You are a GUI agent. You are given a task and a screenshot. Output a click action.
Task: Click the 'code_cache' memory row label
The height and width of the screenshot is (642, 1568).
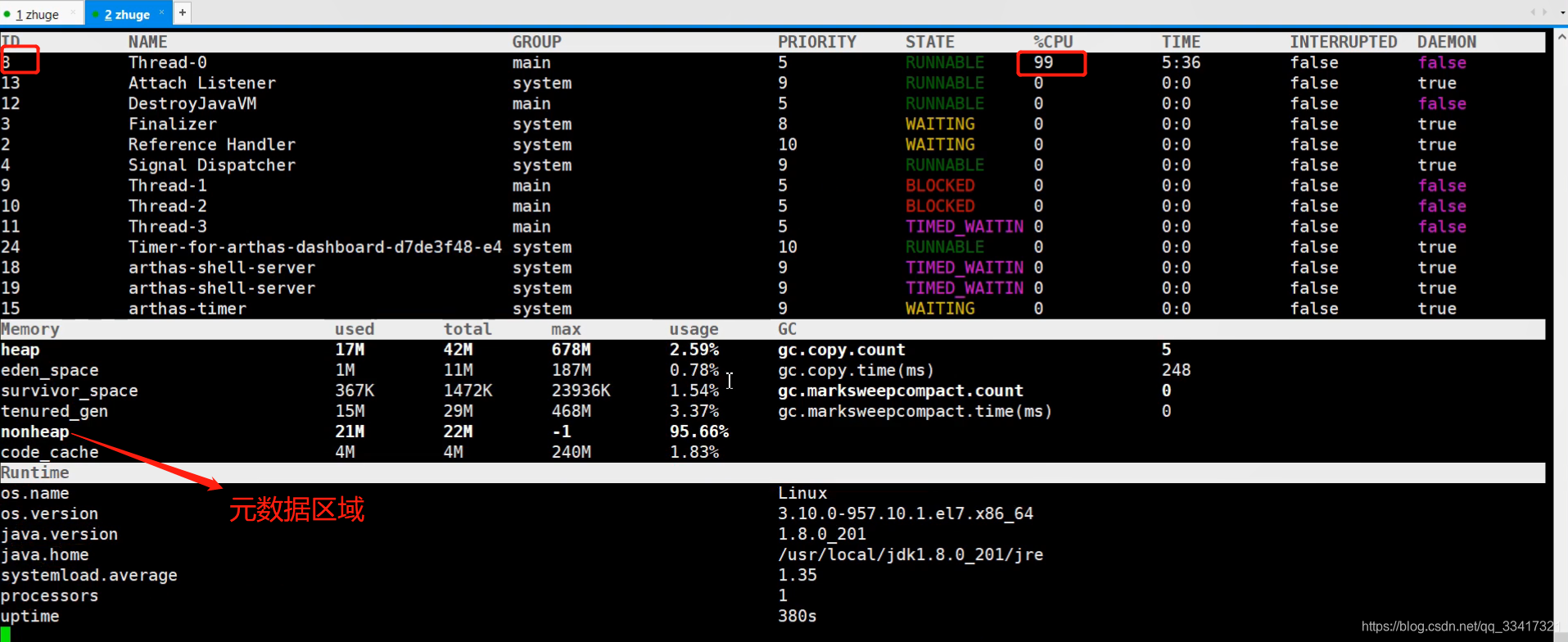click(x=49, y=452)
